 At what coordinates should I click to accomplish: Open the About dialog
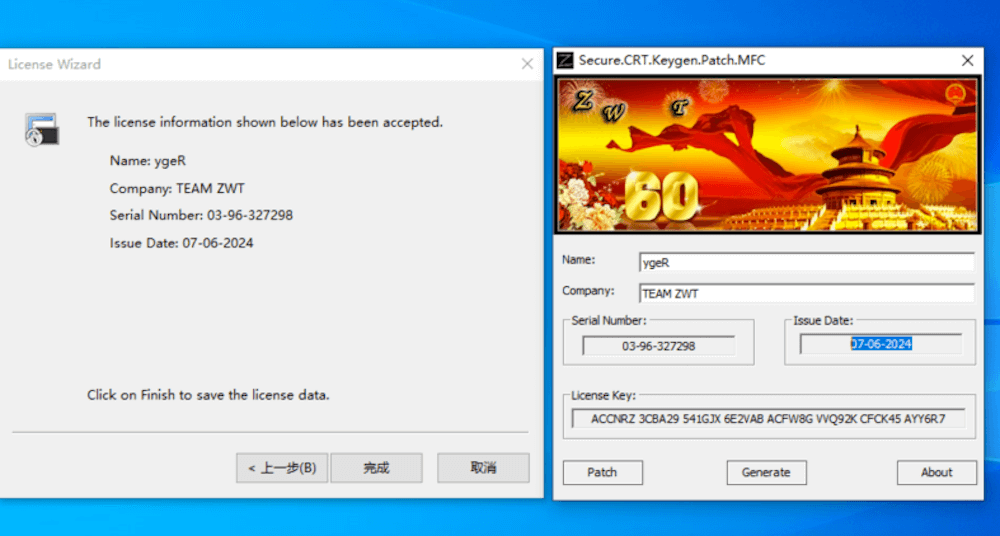click(936, 472)
